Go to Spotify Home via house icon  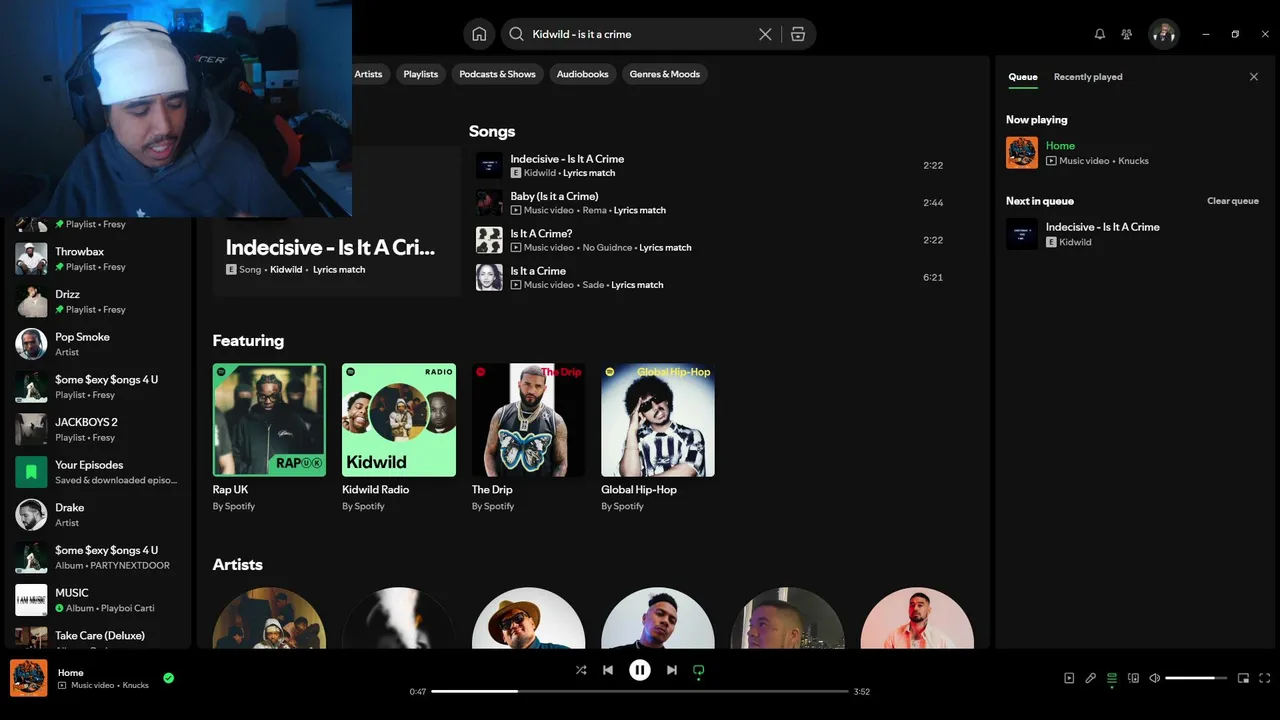point(479,34)
